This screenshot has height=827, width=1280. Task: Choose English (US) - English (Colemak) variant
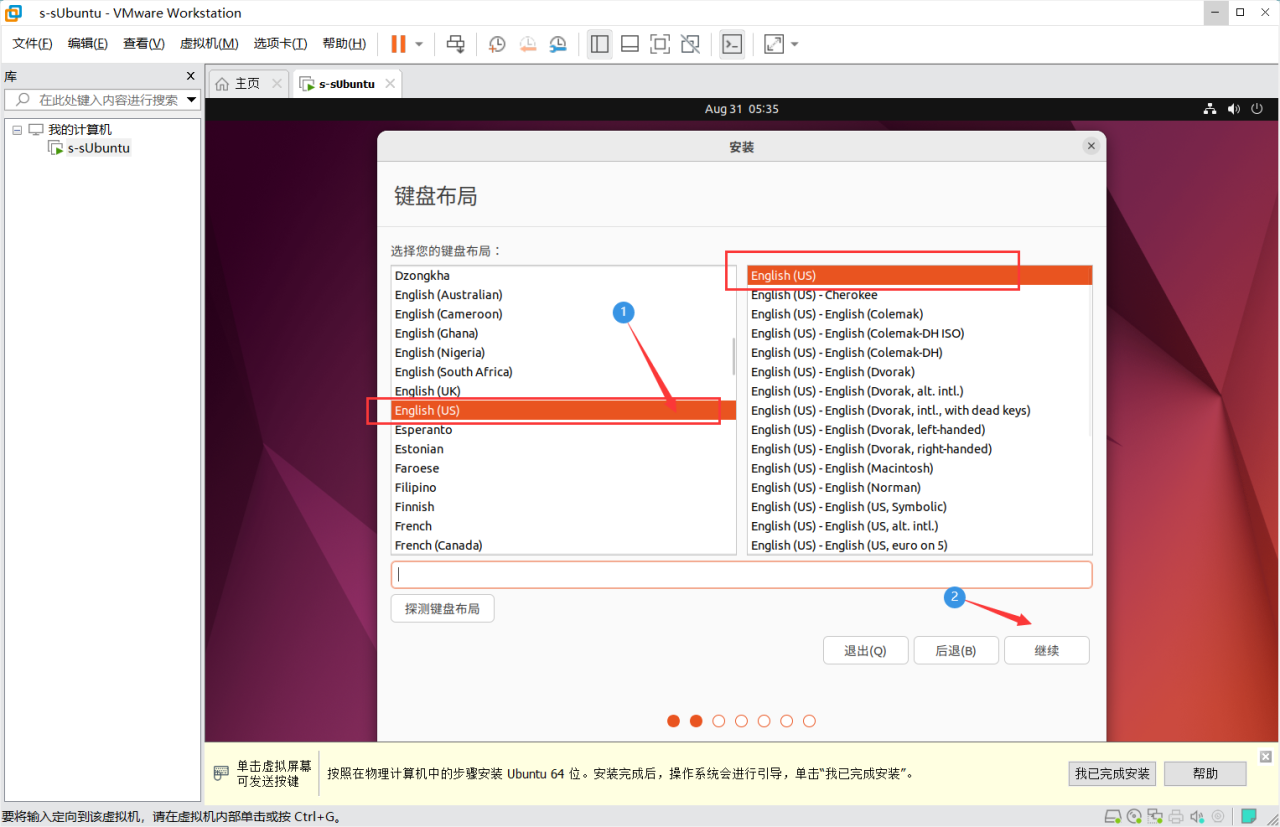(x=919, y=314)
